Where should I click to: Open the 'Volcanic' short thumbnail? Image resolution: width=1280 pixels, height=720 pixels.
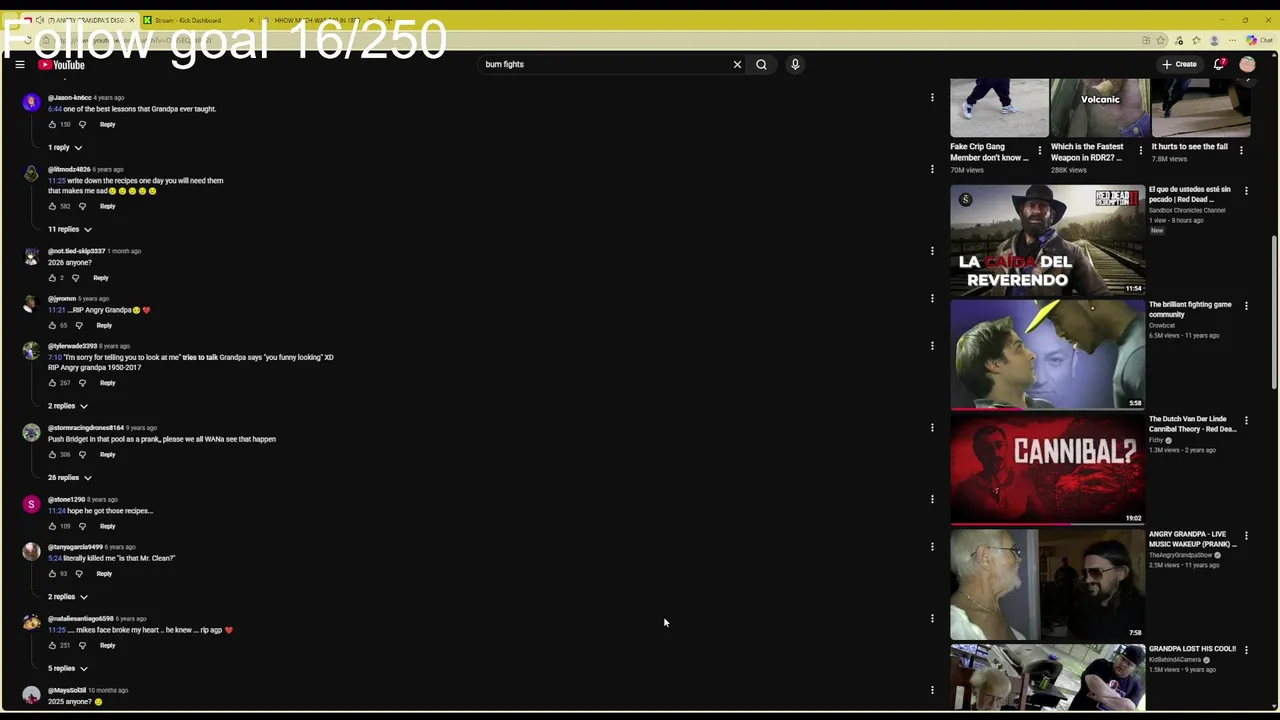[x=1100, y=107]
